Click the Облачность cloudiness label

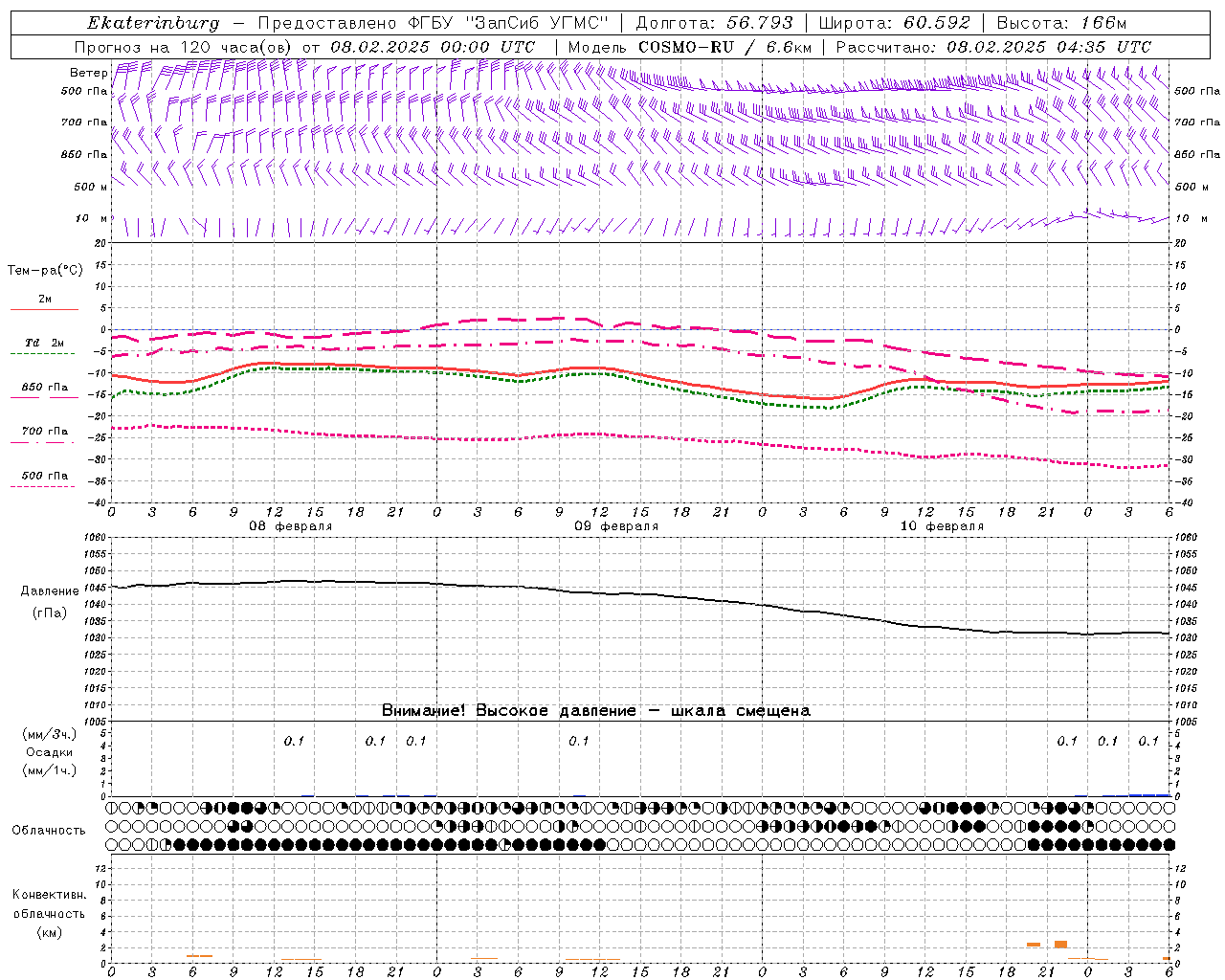(x=49, y=831)
